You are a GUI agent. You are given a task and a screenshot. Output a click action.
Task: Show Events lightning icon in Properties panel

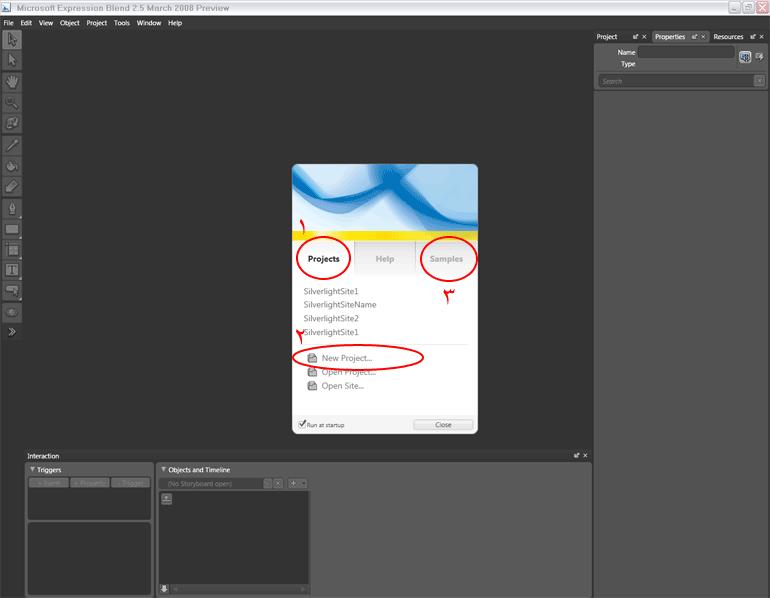coord(759,56)
